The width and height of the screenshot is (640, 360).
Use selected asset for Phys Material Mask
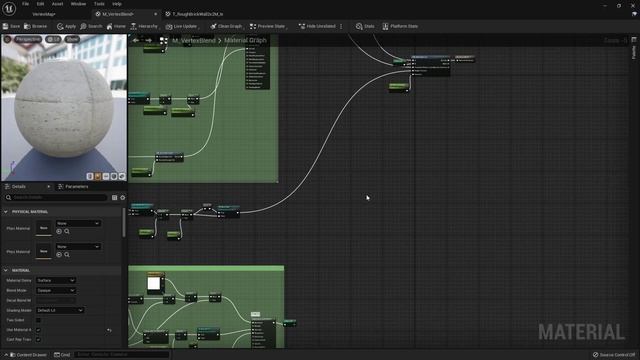(59, 255)
